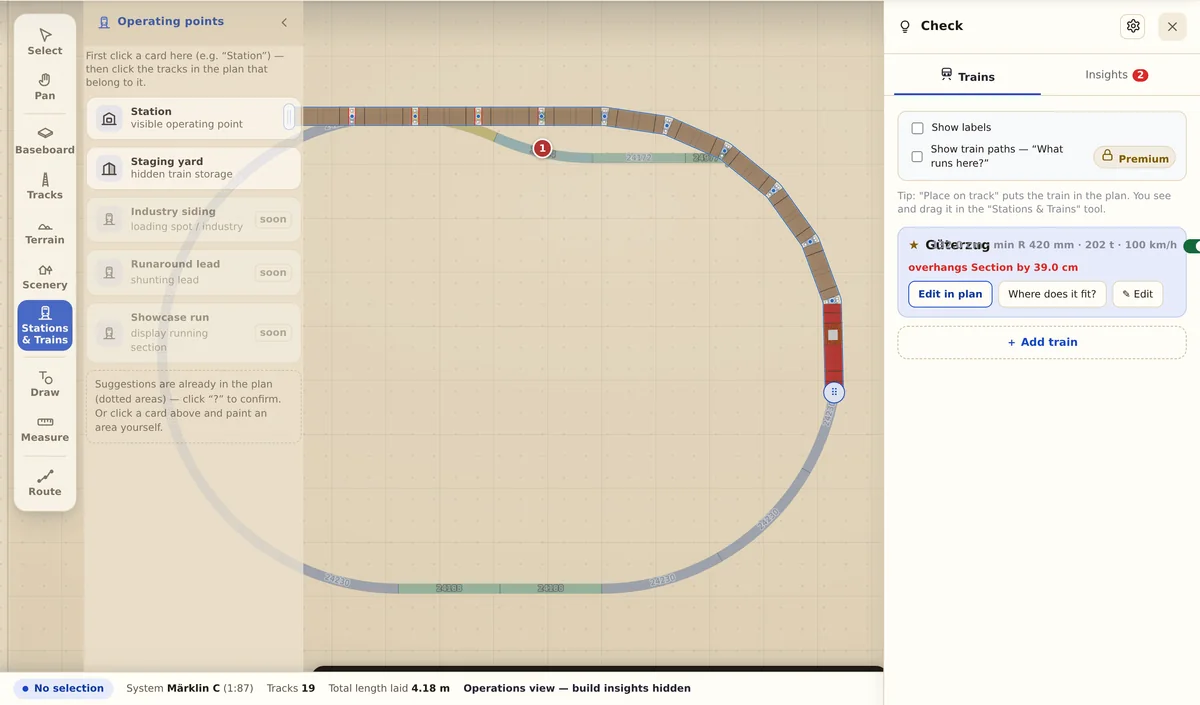Click the No selection status pill
Screen dimensions: 1200x705
(x=63, y=688)
